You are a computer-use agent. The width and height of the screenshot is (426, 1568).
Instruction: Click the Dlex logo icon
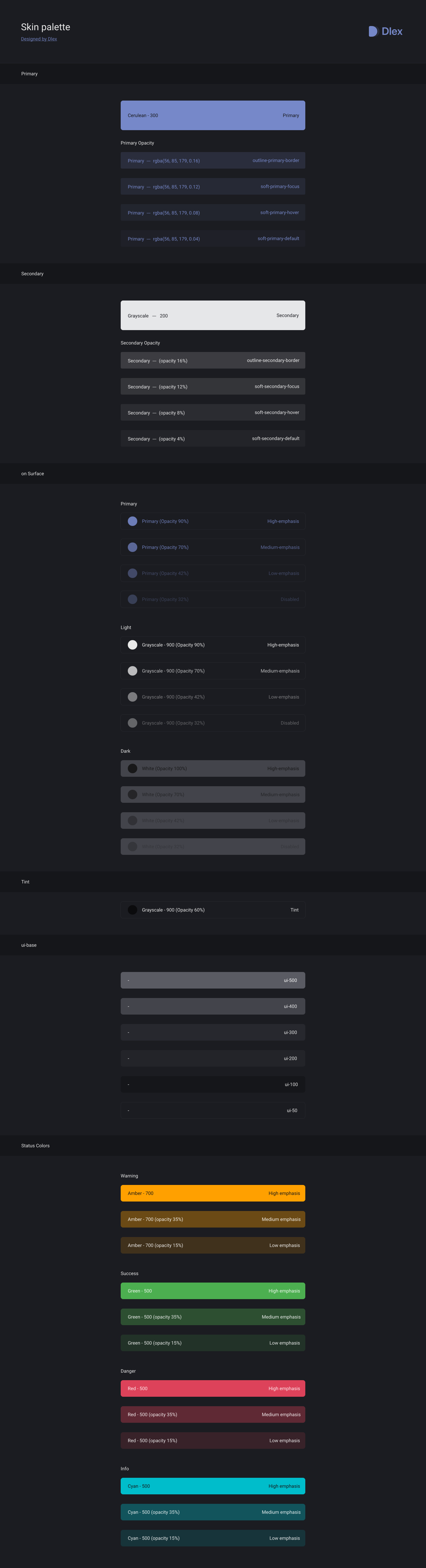tap(374, 31)
